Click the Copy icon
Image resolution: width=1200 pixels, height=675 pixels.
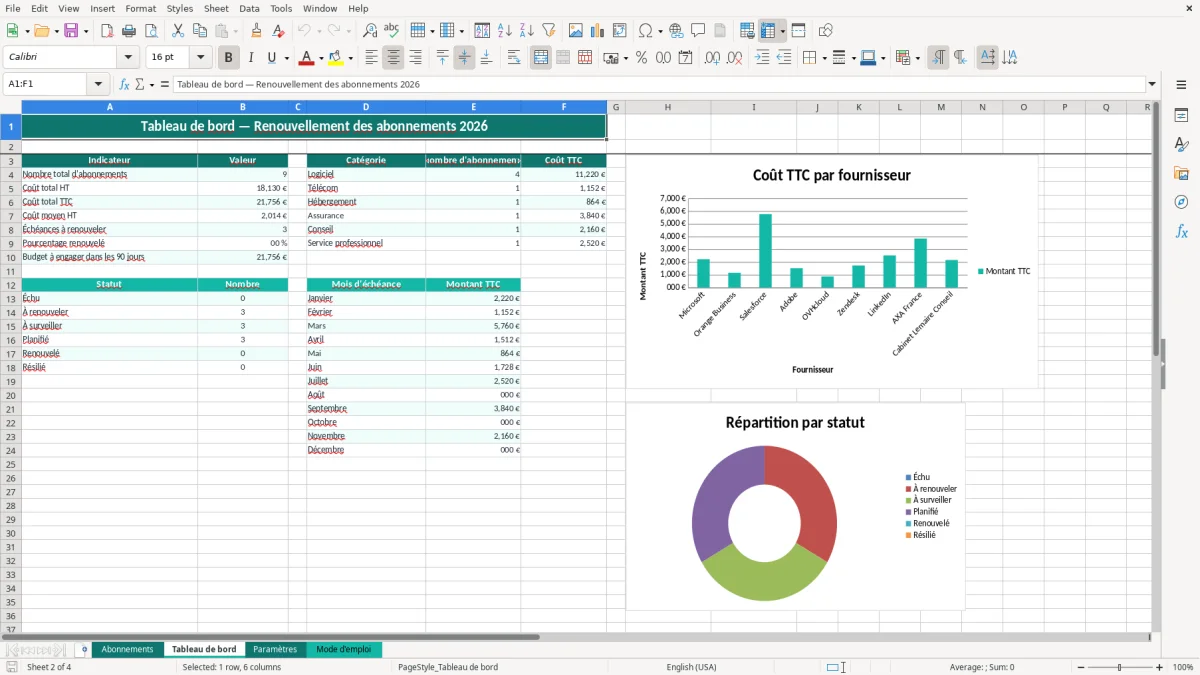tap(199, 31)
